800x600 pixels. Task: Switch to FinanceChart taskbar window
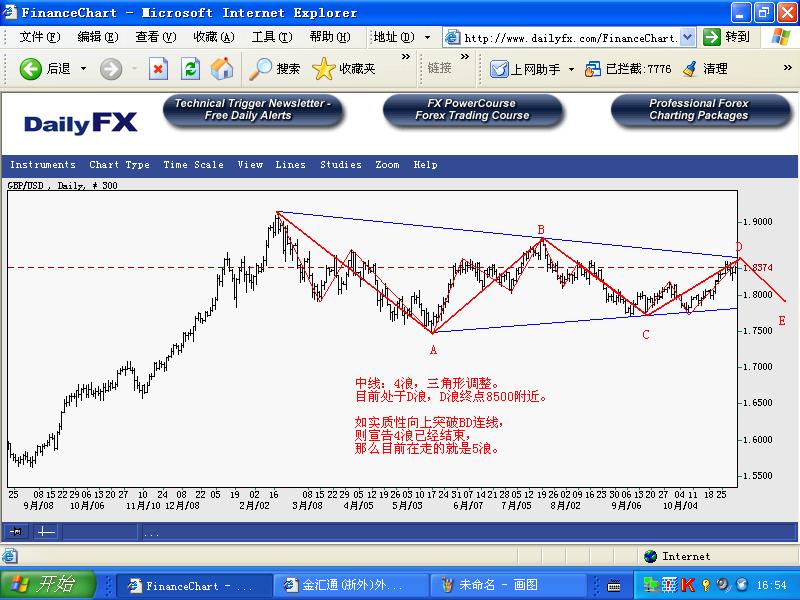point(194,585)
